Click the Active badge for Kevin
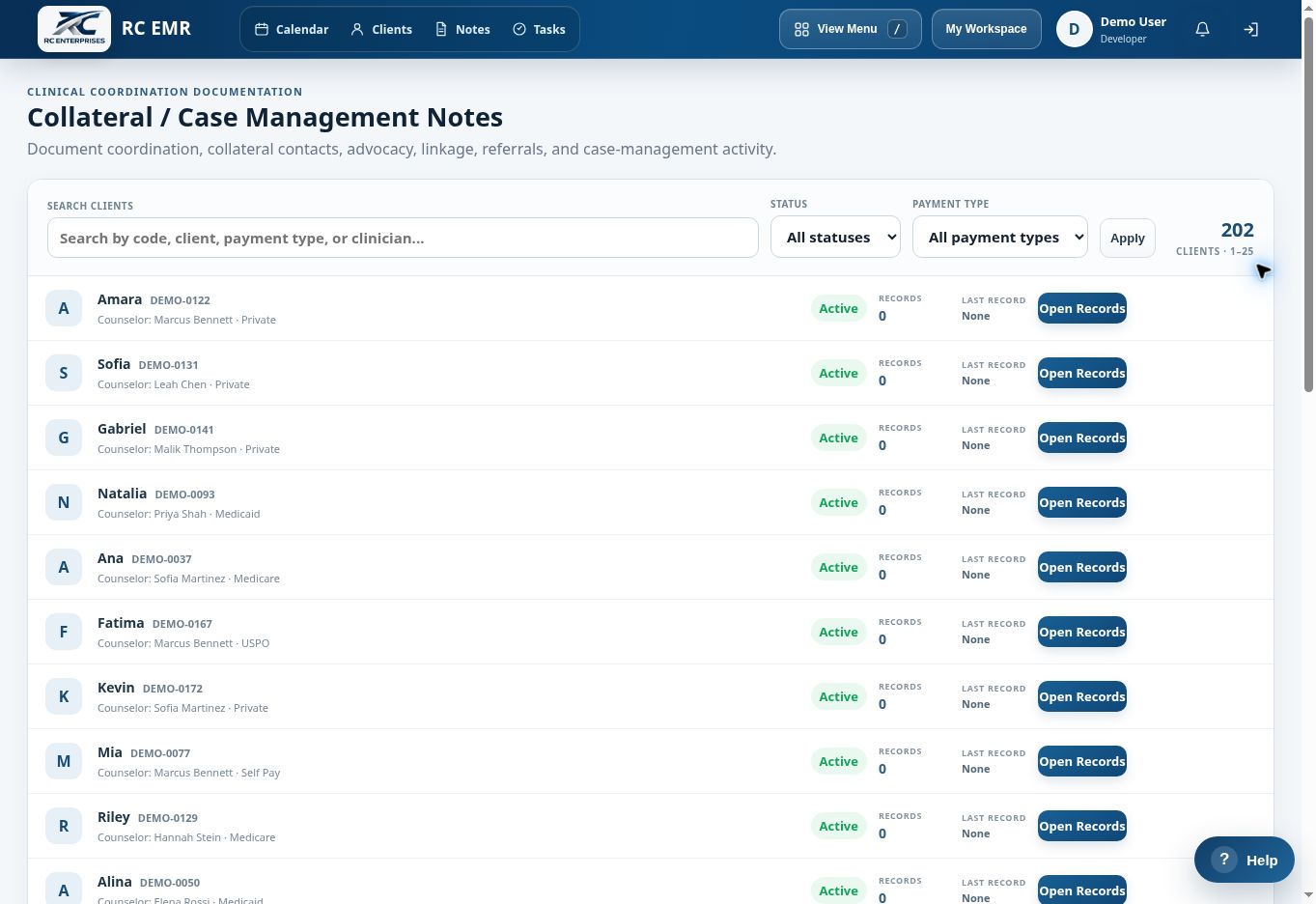1316x904 pixels. pos(839,696)
